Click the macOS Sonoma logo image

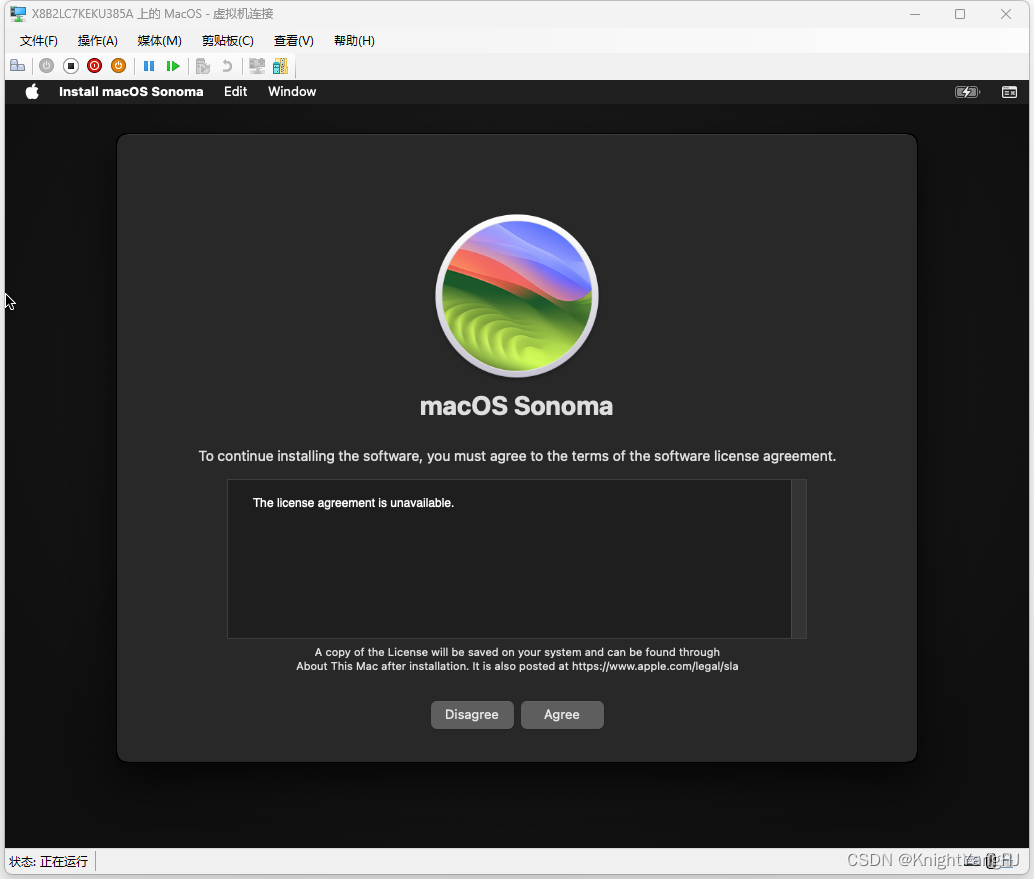[x=517, y=296]
